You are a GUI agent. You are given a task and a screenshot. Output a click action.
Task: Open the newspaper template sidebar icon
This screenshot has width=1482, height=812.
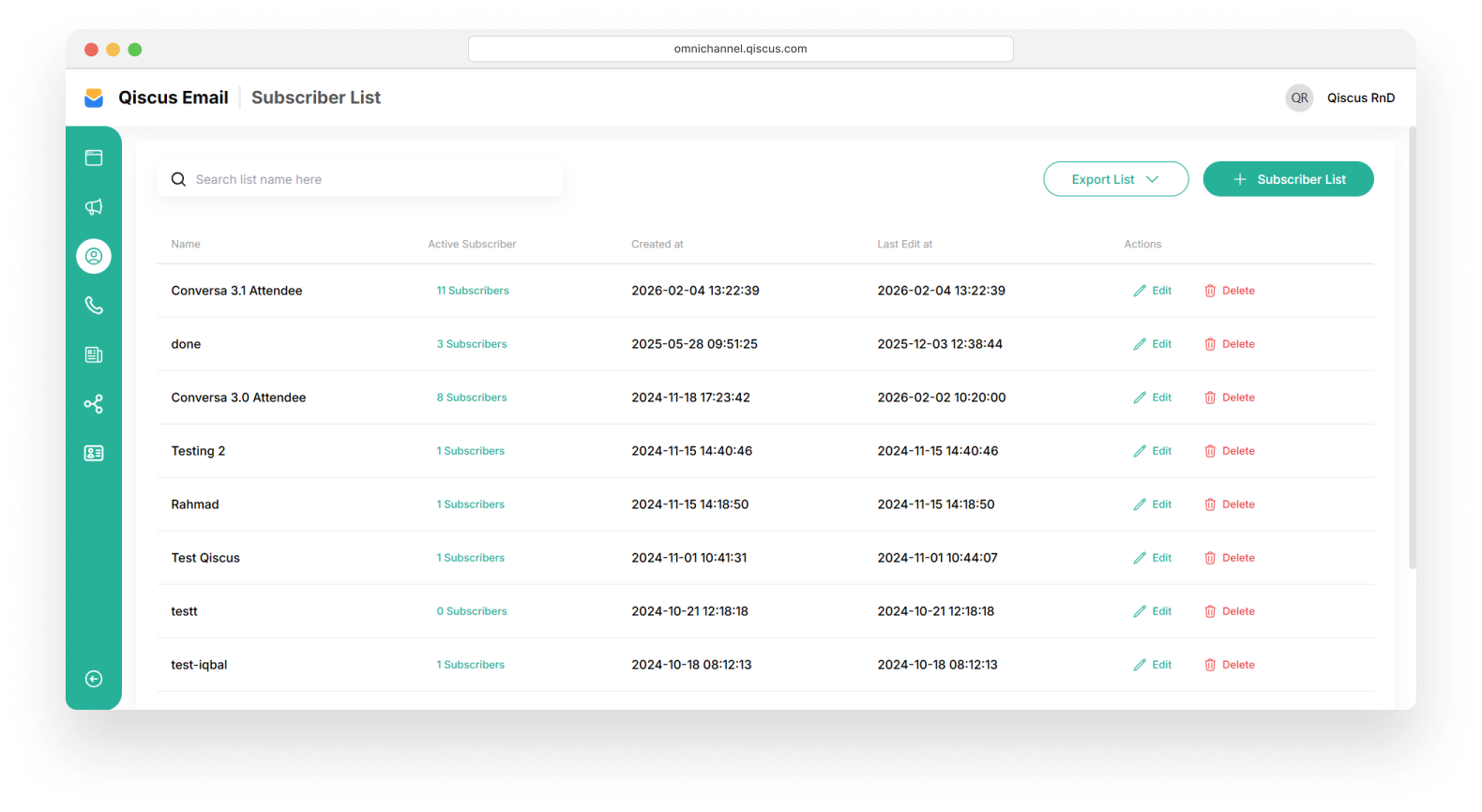pos(94,354)
